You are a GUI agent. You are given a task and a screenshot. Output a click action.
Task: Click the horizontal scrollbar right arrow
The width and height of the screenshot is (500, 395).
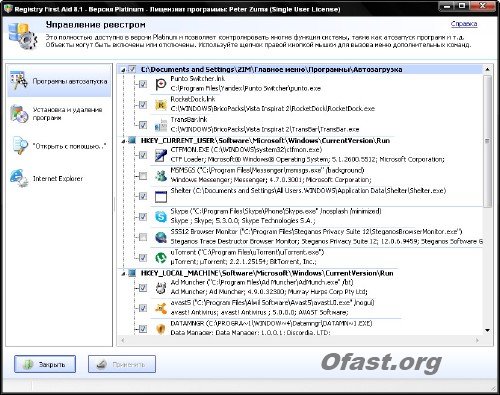477,340
